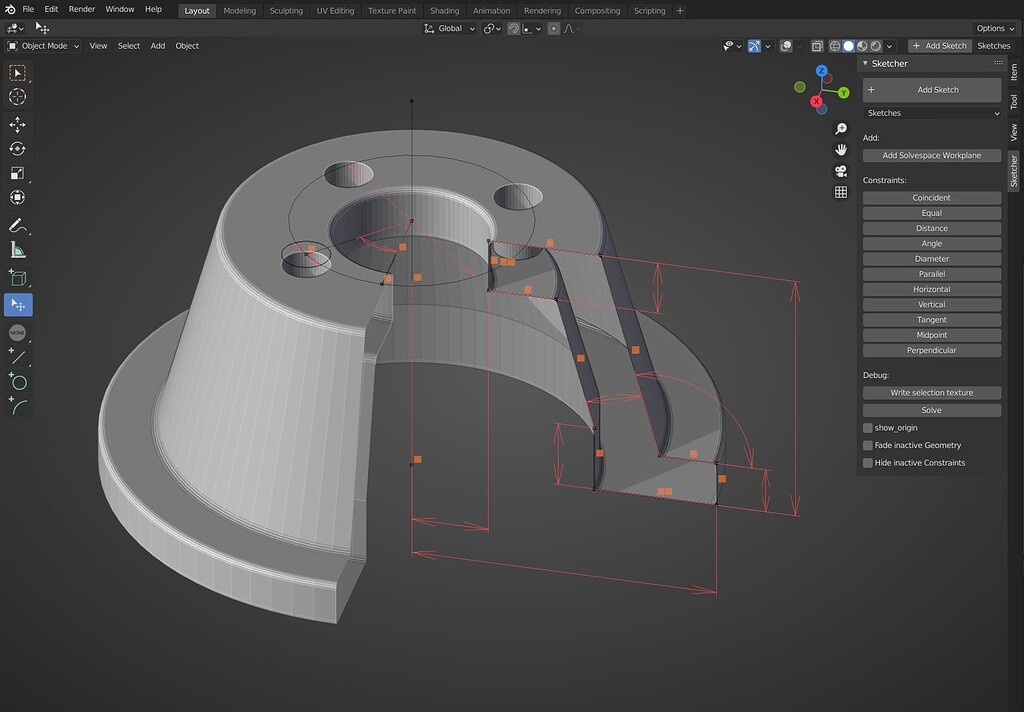Enable Hide inactive Constraints
This screenshot has height=712, width=1024.
(866, 462)
